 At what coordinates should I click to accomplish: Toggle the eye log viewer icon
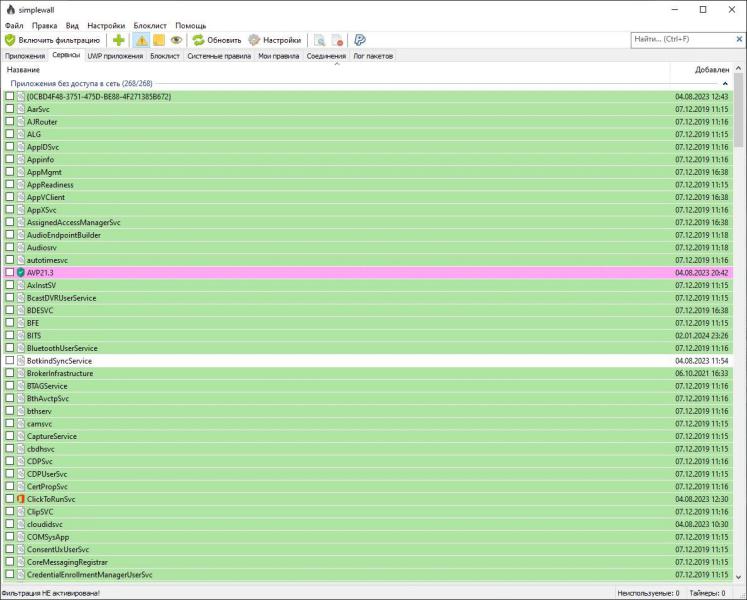(176, 41)
